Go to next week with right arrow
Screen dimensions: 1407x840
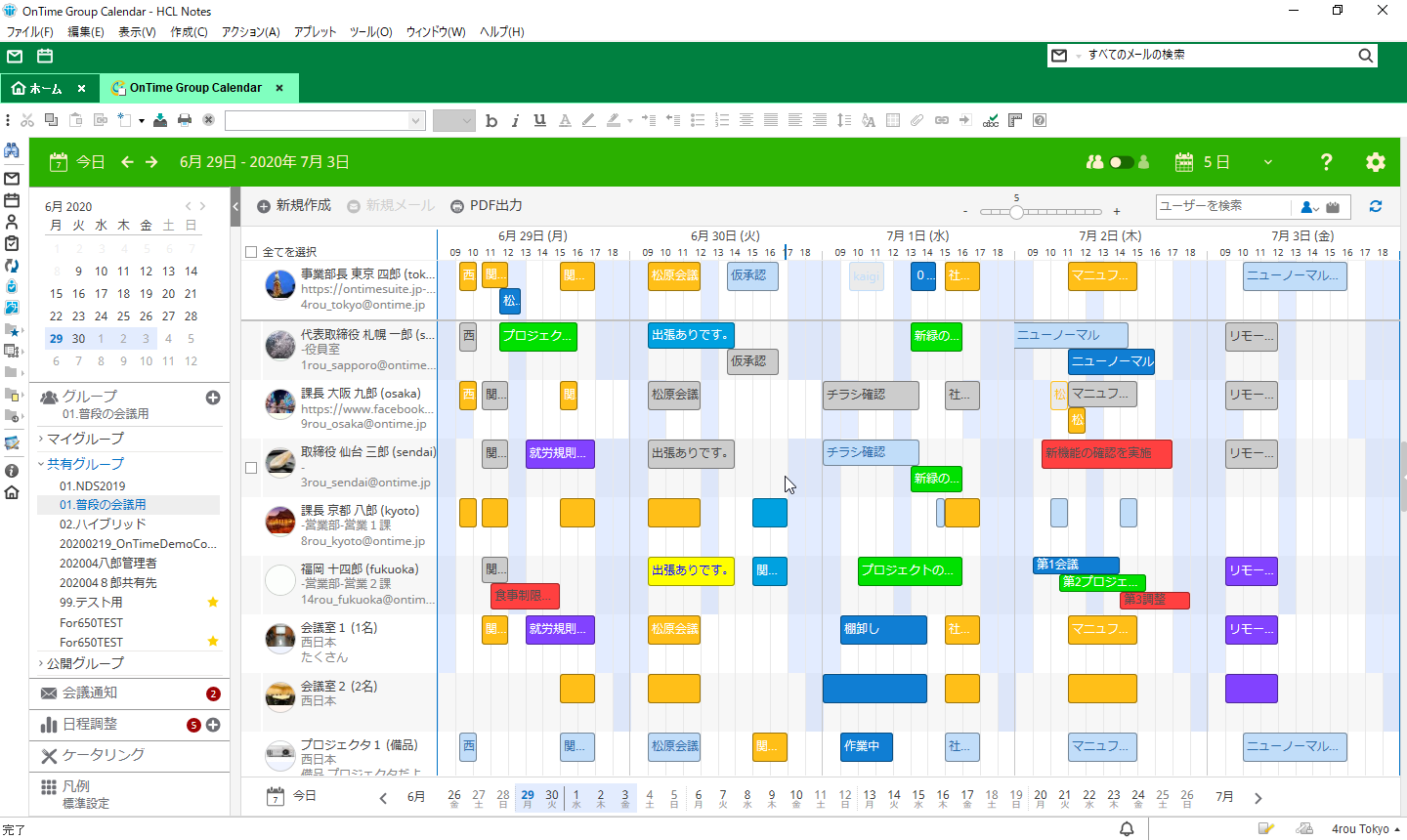(x=151, y=162)
